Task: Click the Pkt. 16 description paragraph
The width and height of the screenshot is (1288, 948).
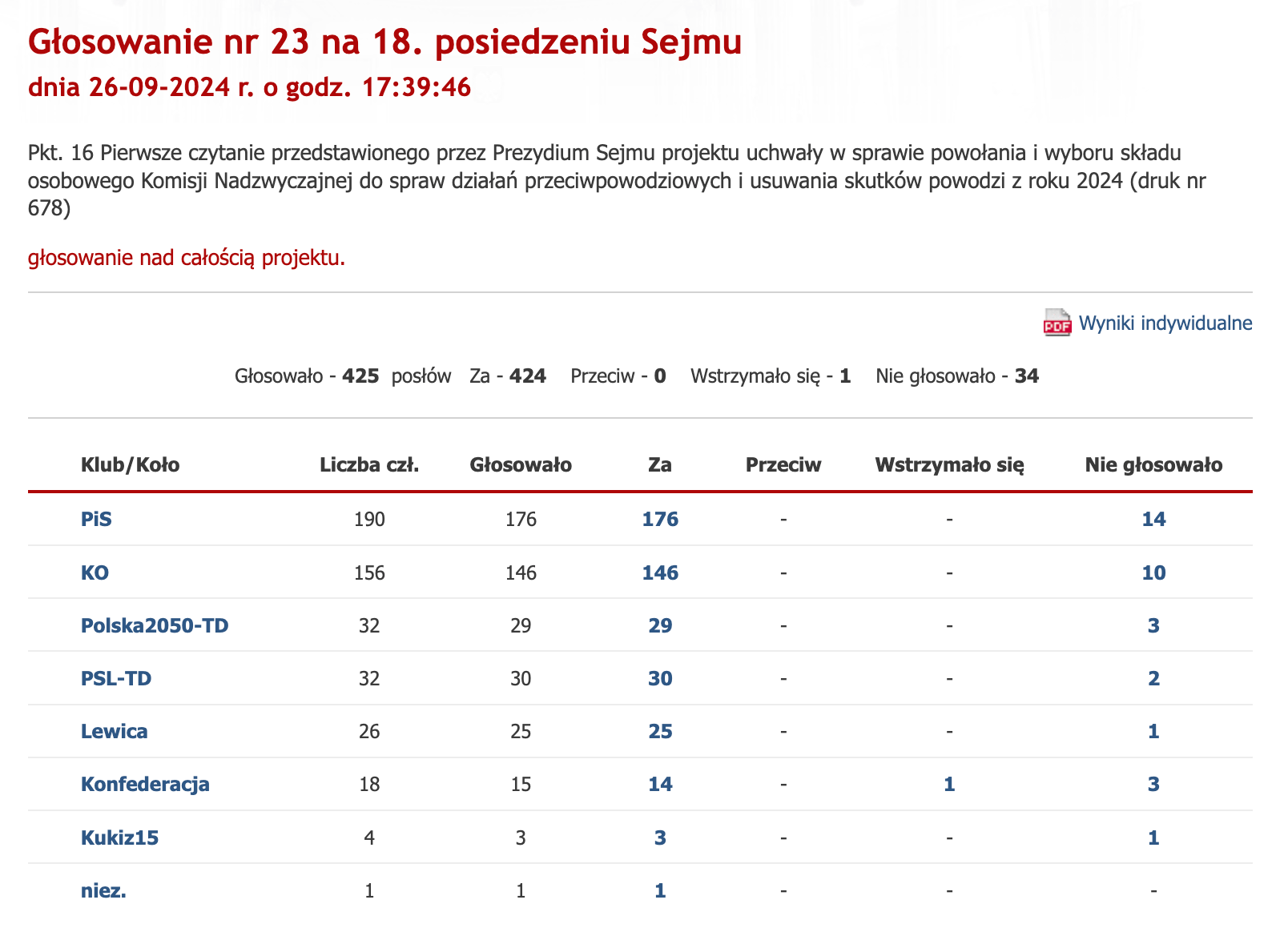Action: pyautogui.click(x=618, y=181)
